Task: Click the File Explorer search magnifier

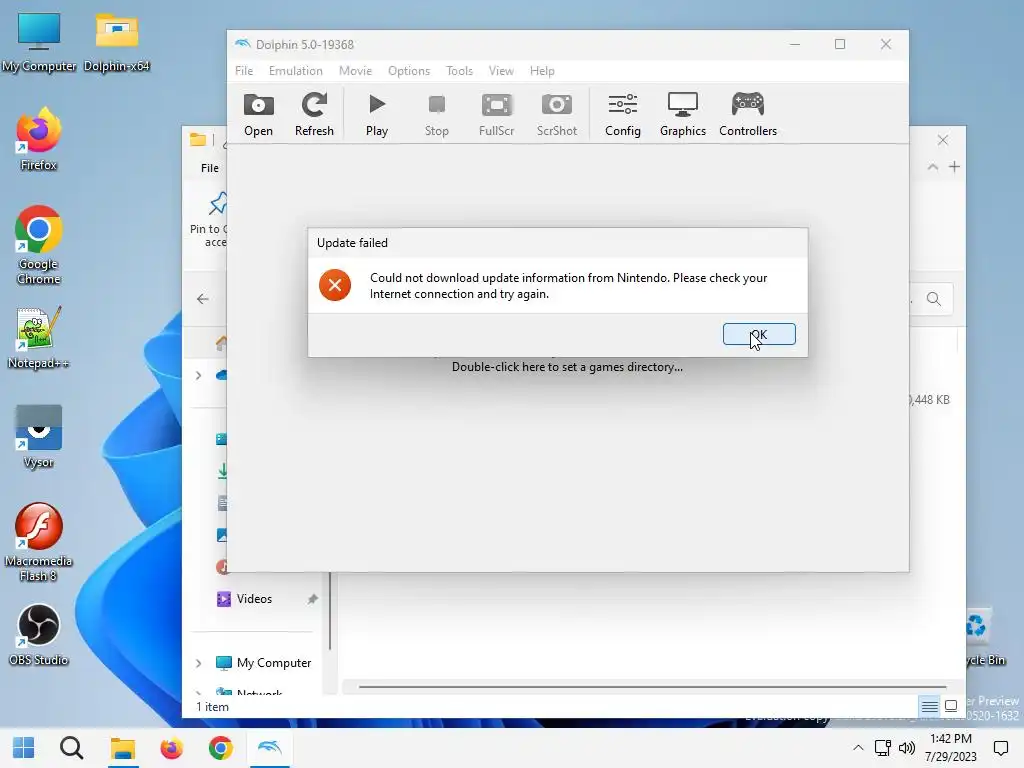Action: coord(934,299)
